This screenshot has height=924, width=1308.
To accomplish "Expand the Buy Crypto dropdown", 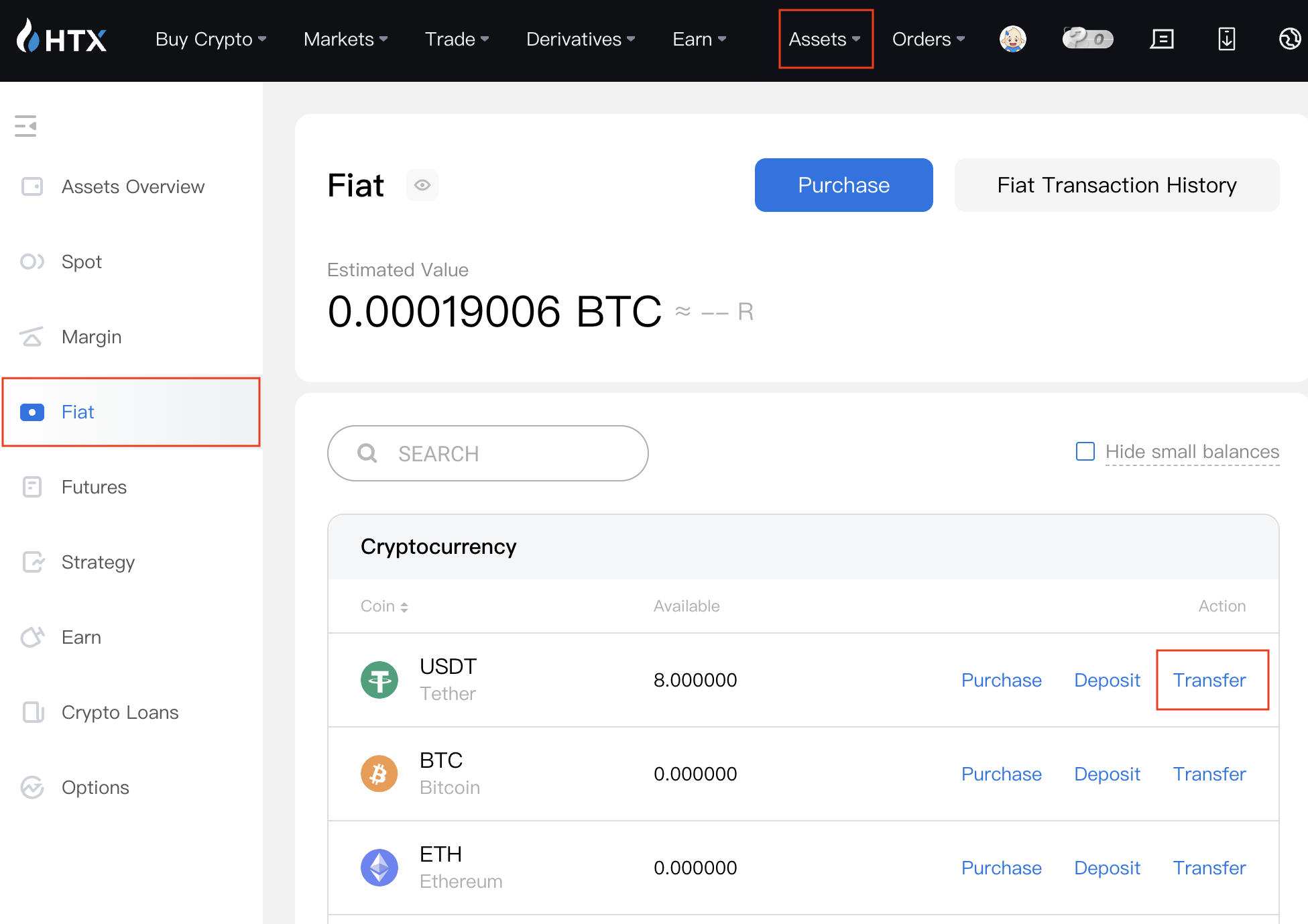I will click(211, 39).
